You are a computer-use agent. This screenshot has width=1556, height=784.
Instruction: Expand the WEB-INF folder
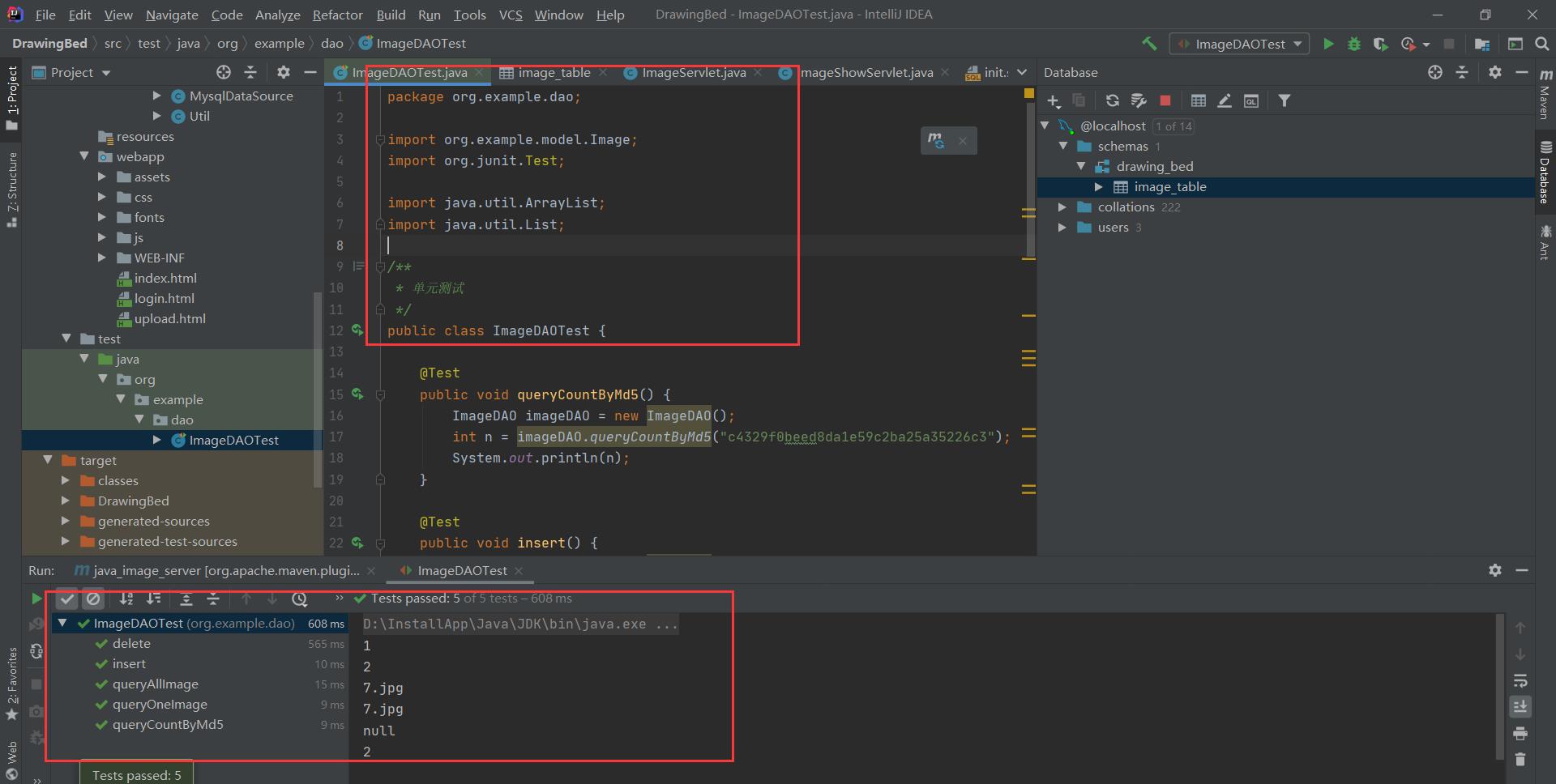coord(102,258)
